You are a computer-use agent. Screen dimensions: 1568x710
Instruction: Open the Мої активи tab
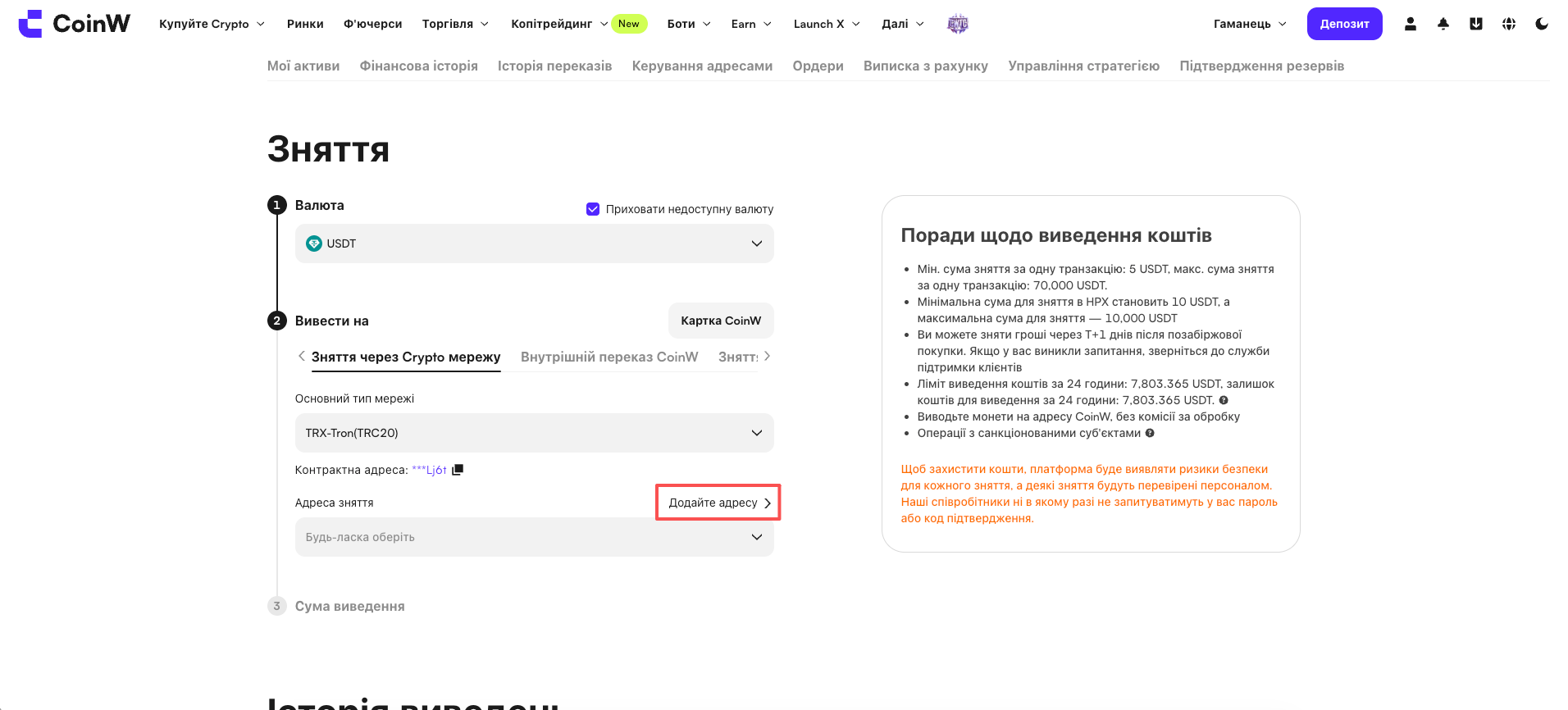[x=303, y=66]
